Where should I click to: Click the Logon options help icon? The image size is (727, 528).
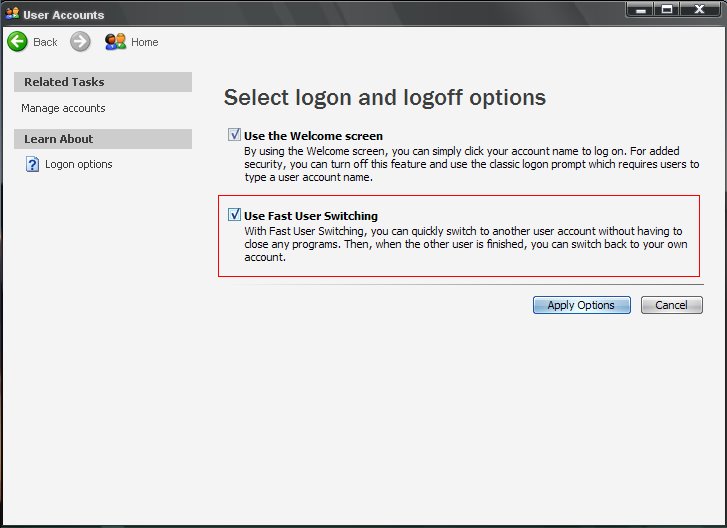coord(32,164)
